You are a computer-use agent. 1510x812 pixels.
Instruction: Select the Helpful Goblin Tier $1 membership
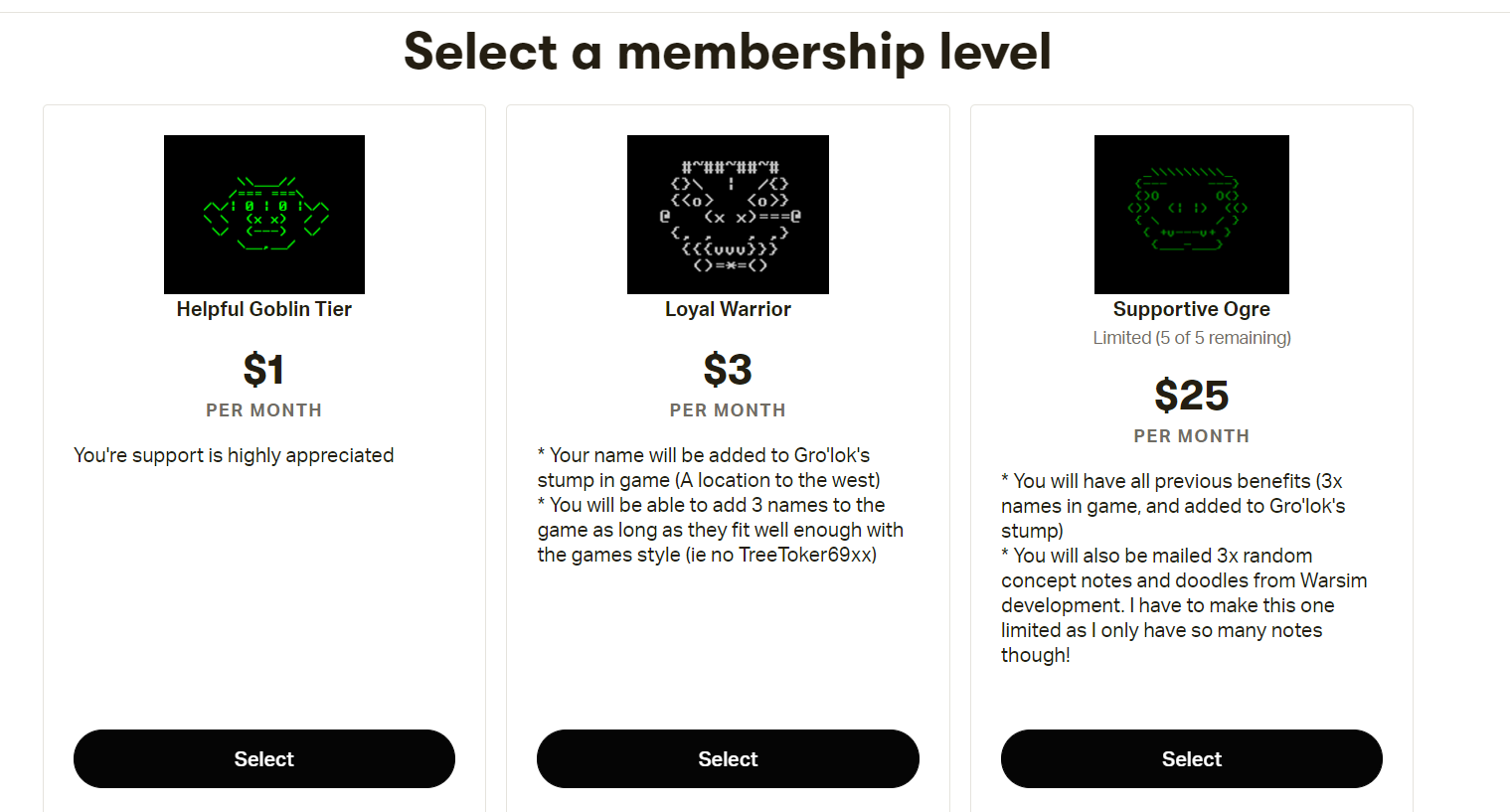[263, 758]
